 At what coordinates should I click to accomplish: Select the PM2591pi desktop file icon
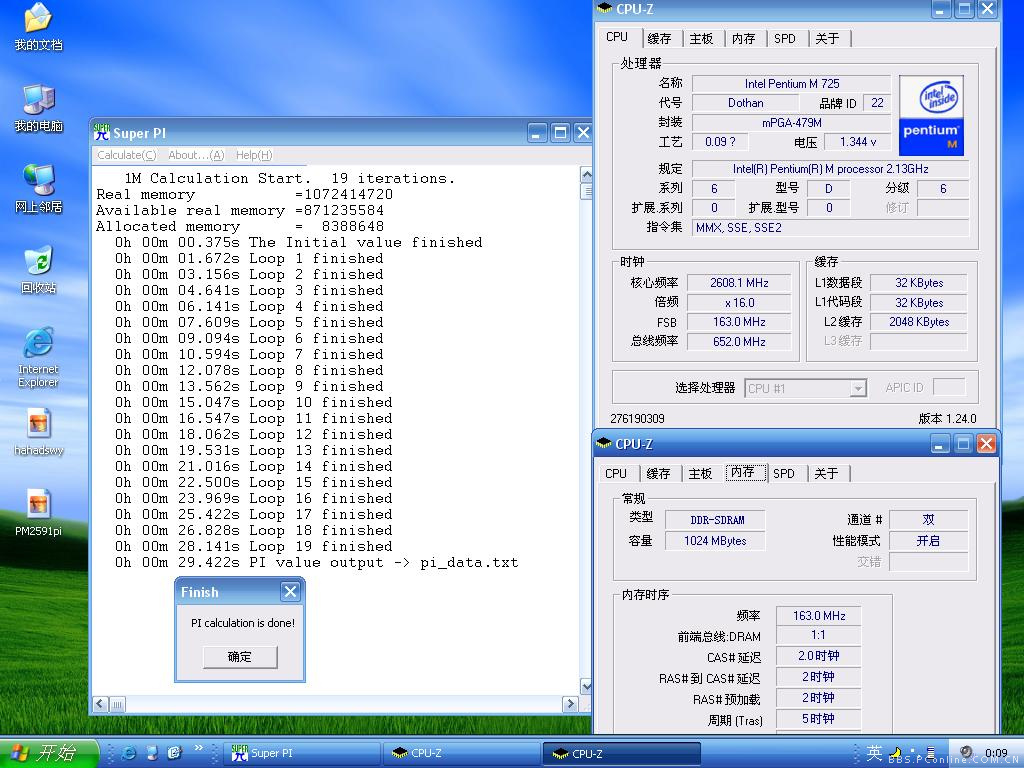[39, 513]
